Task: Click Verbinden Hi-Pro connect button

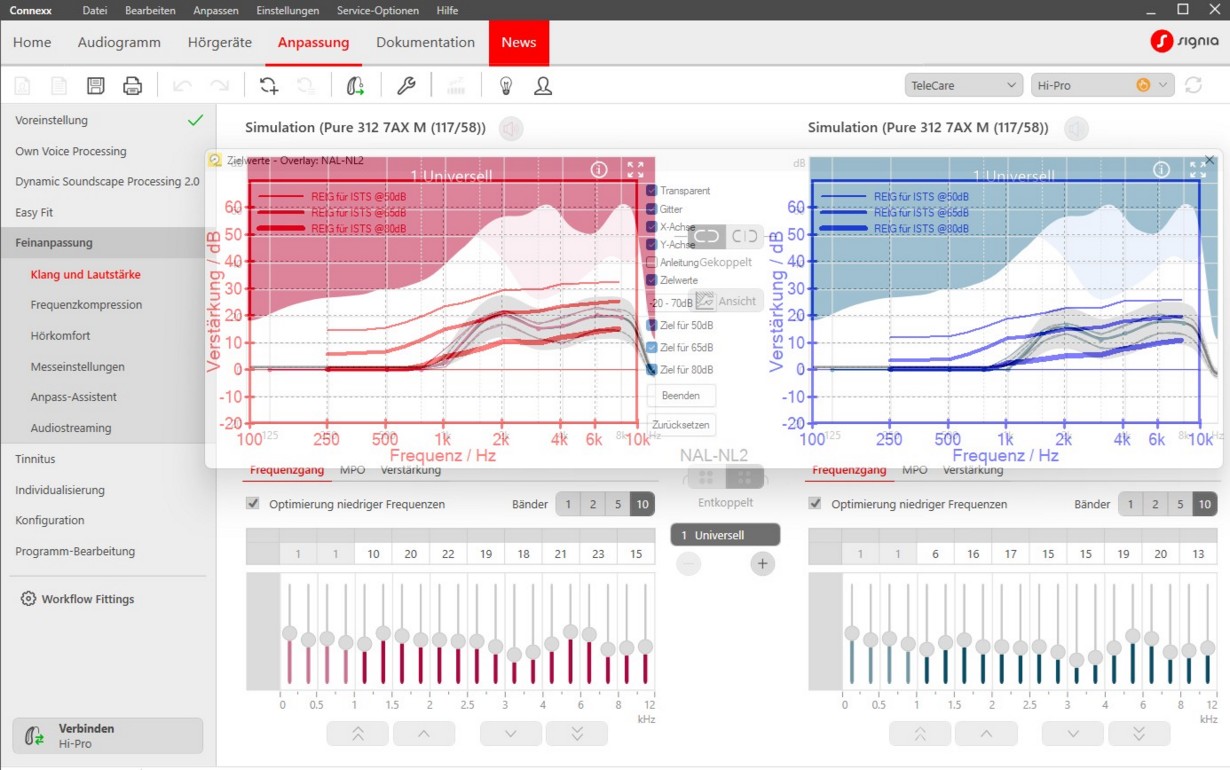Action: (108, 736)
